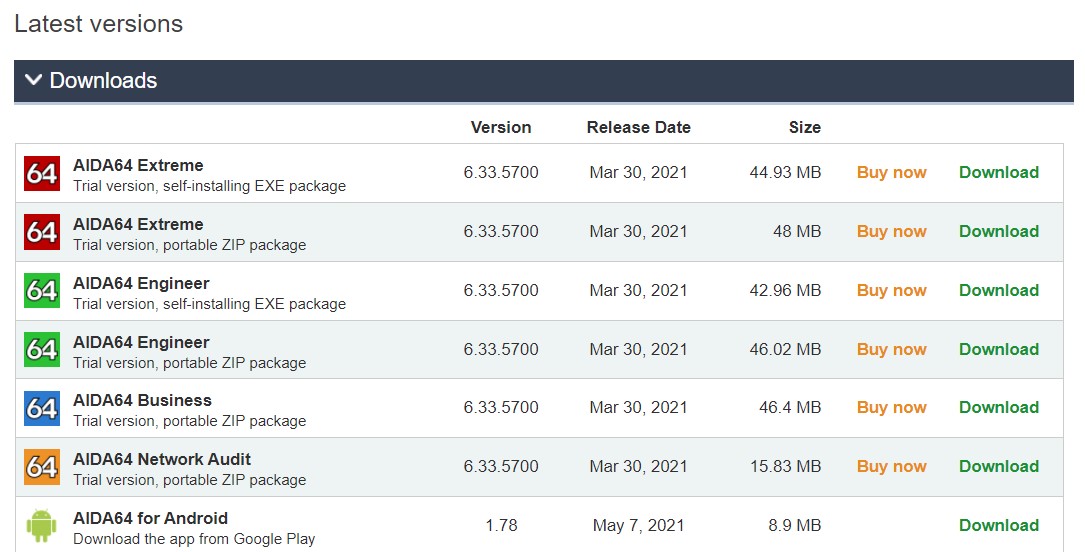
Task: Download the AIDA64 Business ZIP package
Action: coord(998,407)
